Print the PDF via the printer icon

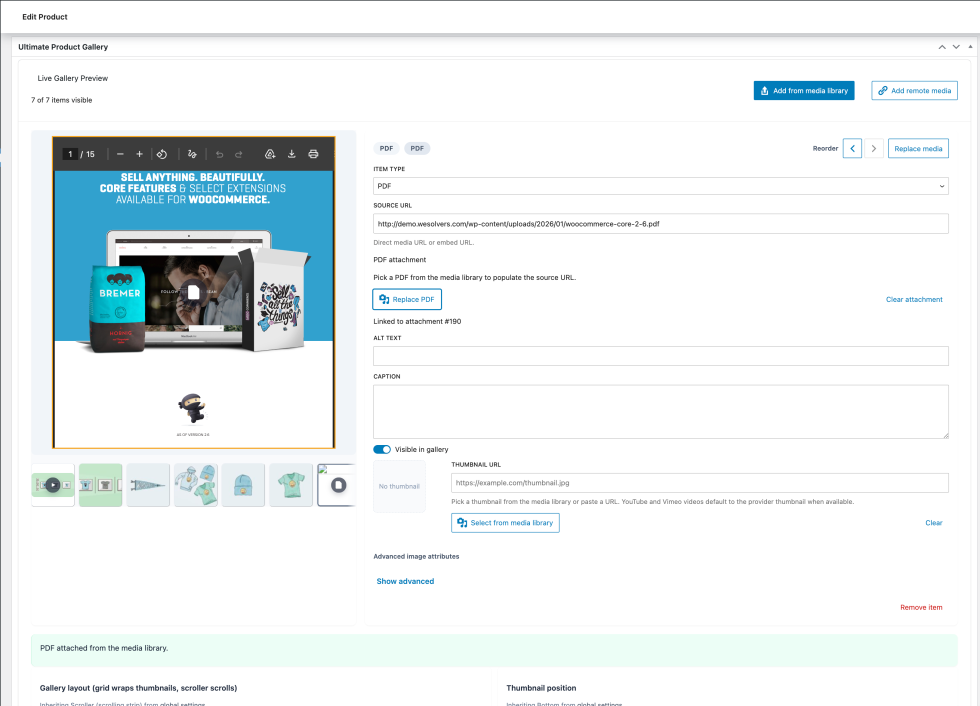314,154
